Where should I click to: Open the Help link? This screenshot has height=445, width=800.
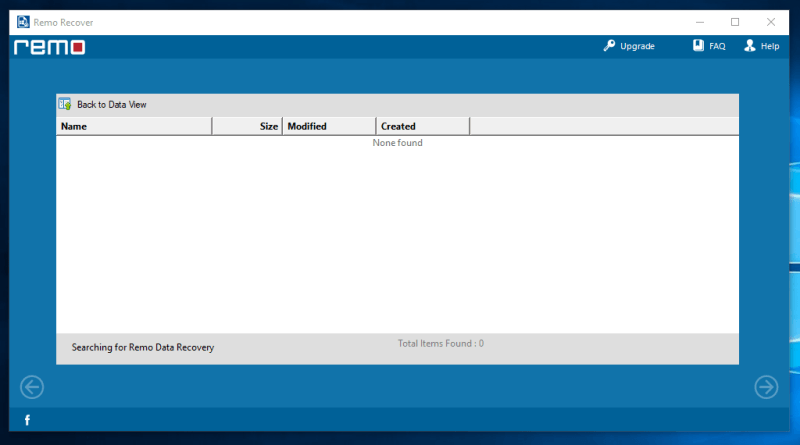770,46
